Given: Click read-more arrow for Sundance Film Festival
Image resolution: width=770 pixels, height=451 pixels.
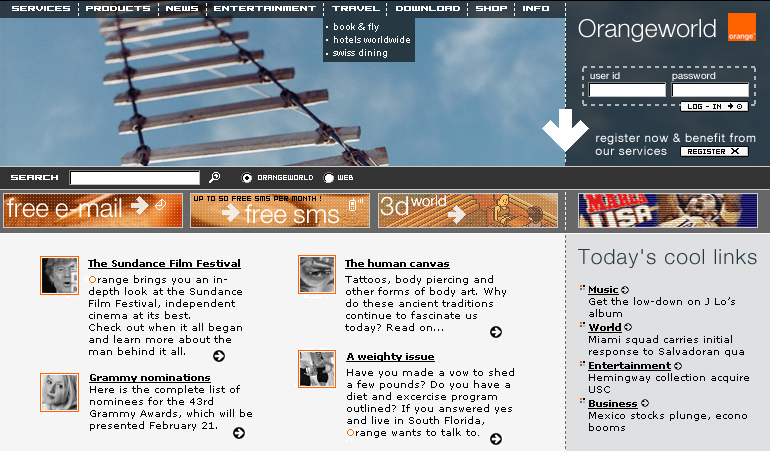Looking at the screenshot, I should [x=219, y=356].
